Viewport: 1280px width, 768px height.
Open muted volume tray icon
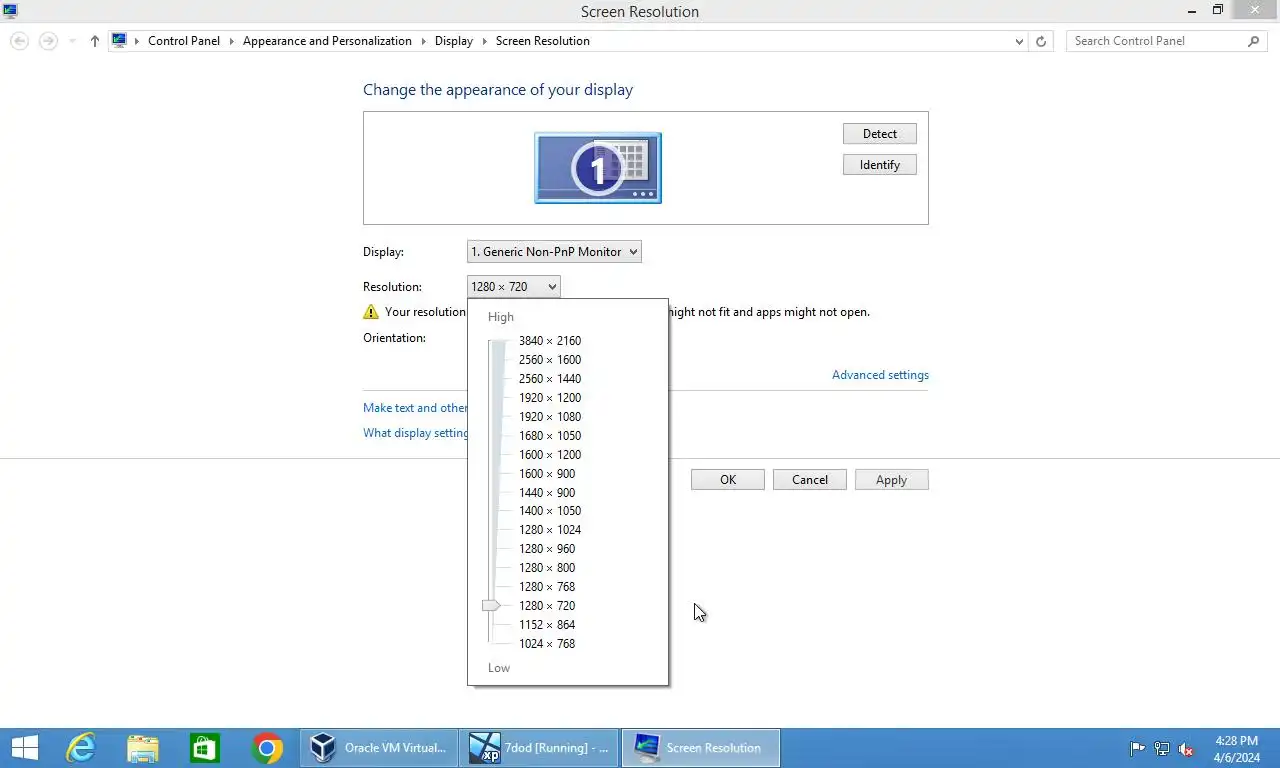pyautogui.click(x=1186, y=748)
